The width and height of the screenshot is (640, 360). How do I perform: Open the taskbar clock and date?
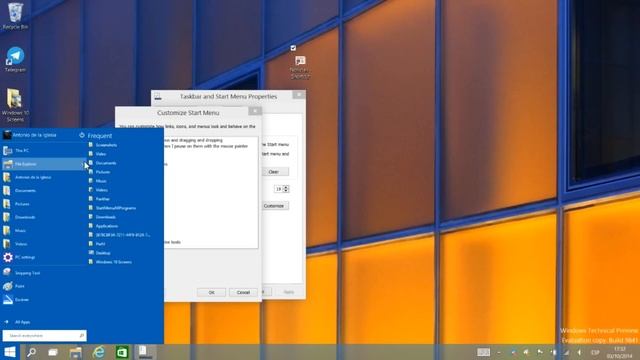pyautogui.click(x=620, y=352)
